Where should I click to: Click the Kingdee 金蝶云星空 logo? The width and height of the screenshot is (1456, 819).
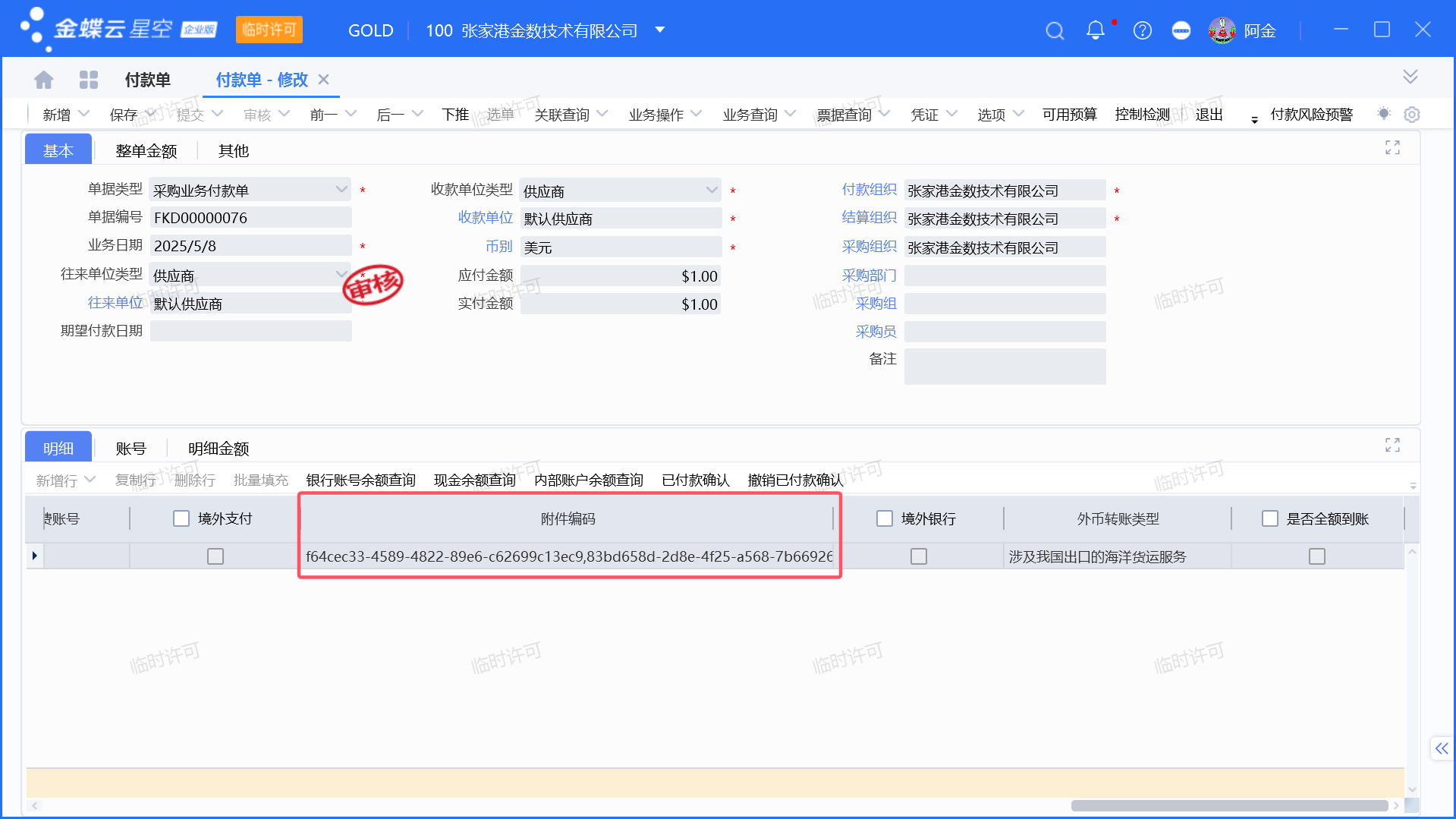tap(118, 29)
